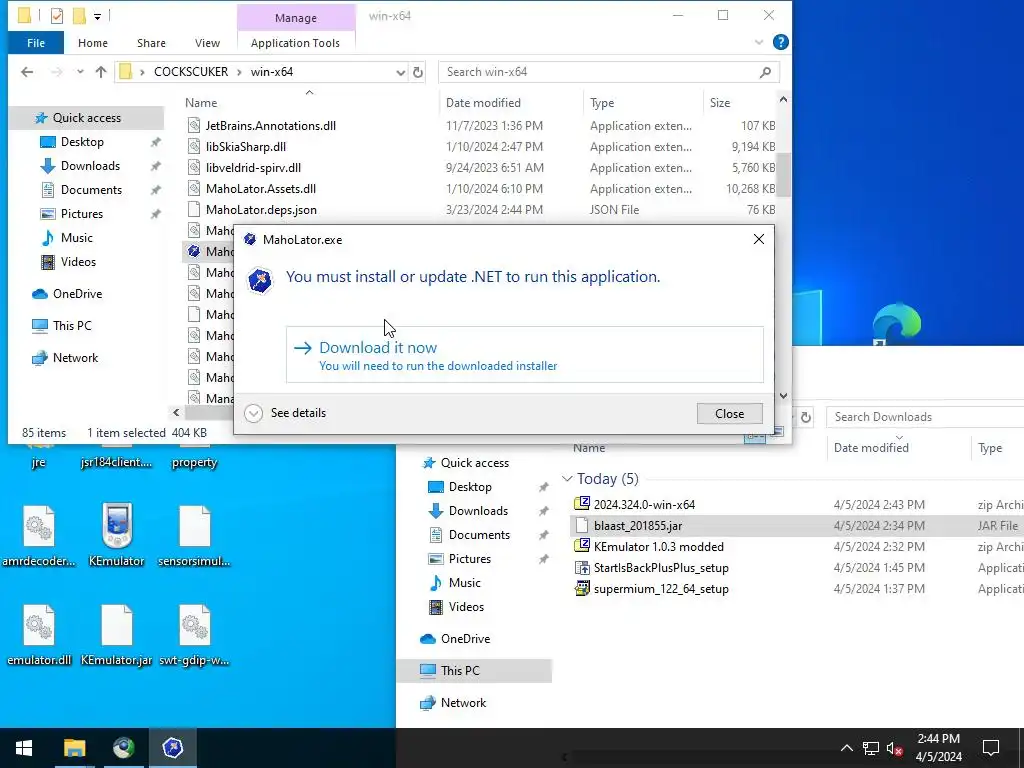Sort by Name column in Downloads window

589,448
